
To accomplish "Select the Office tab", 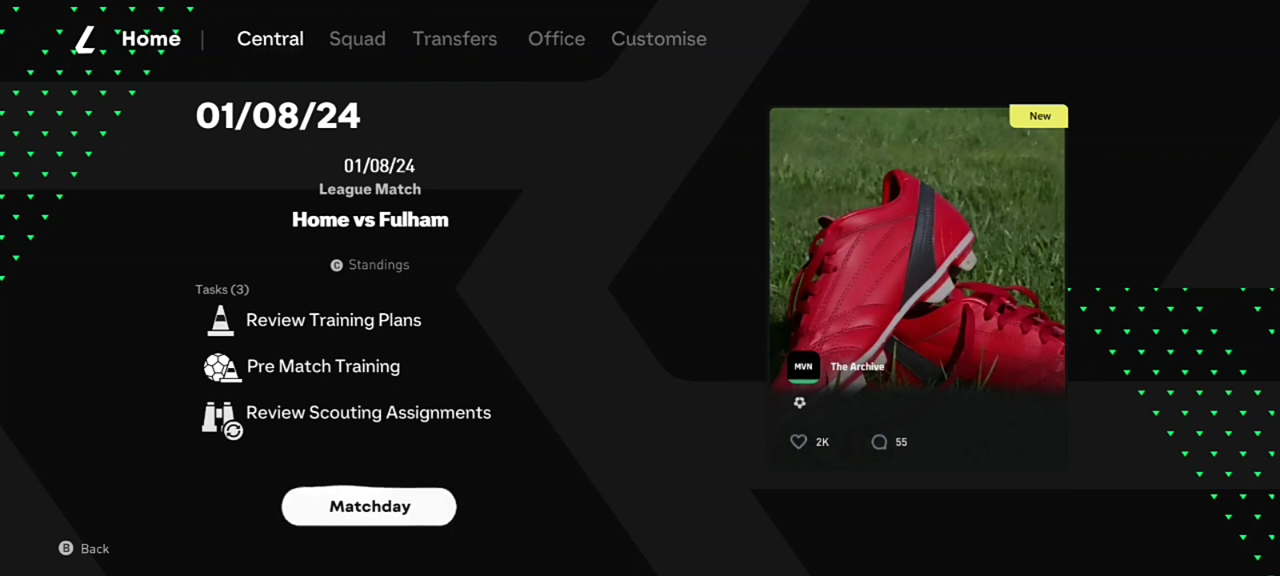I will pyautogui.click(x=557, y=39).
